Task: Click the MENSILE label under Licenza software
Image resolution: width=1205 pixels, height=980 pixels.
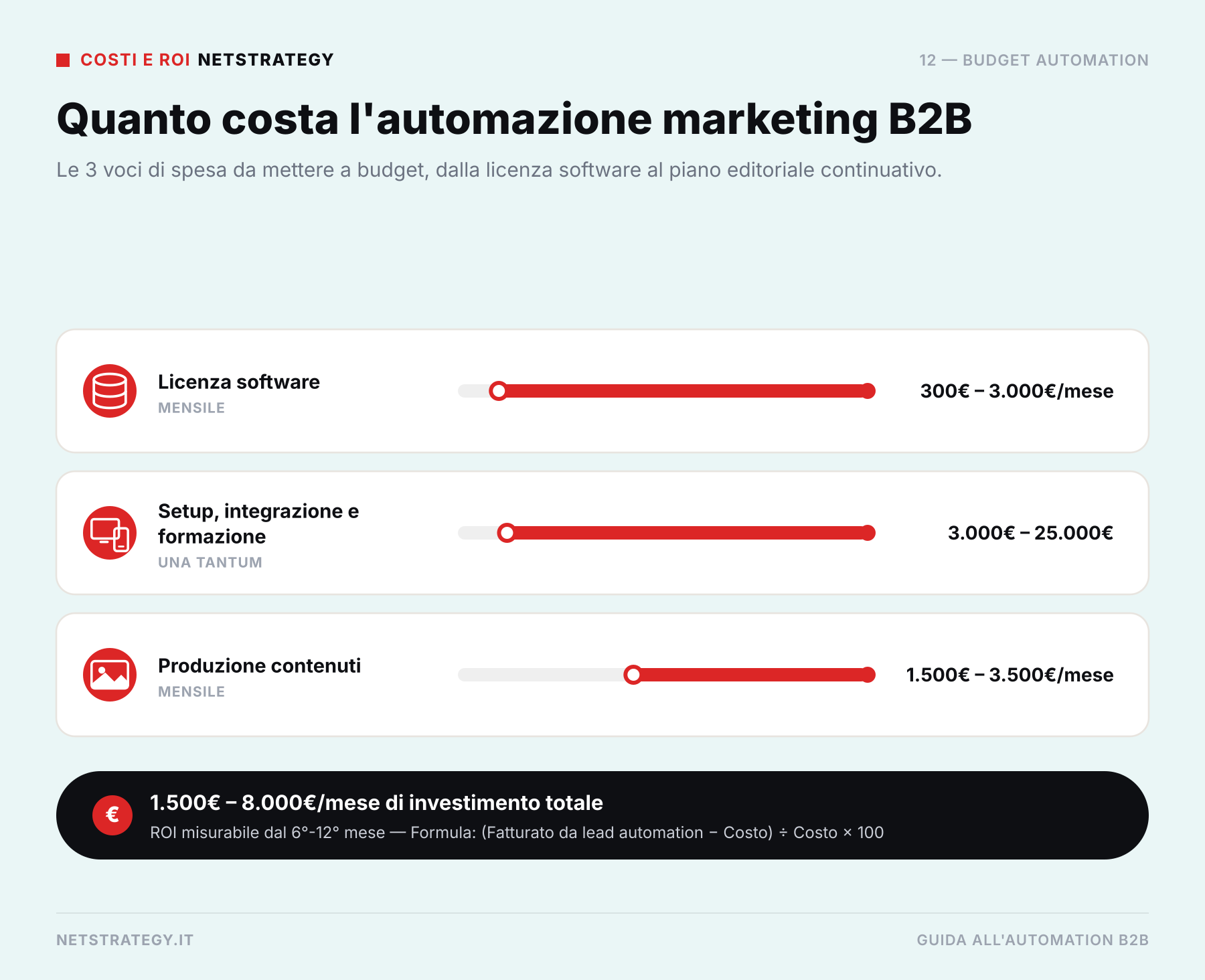Action: 191,408
